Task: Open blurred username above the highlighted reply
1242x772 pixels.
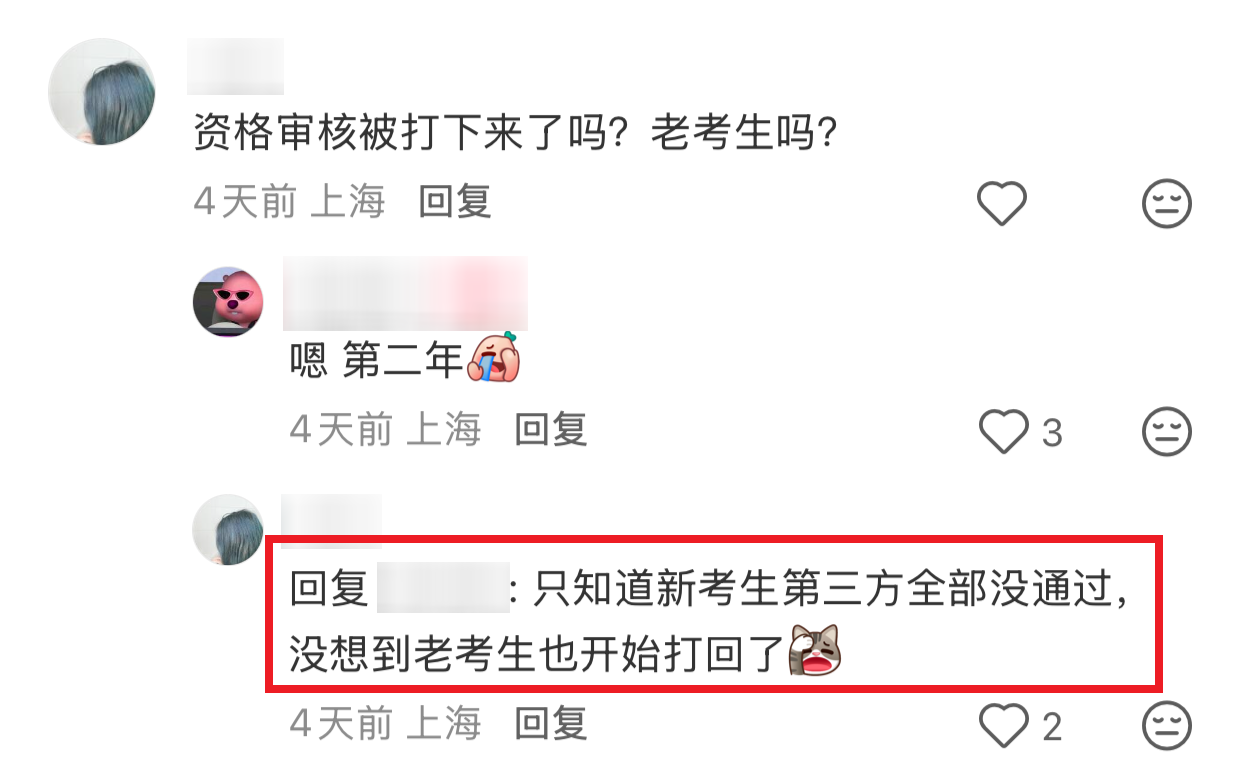Action: [x=333, y=521]
